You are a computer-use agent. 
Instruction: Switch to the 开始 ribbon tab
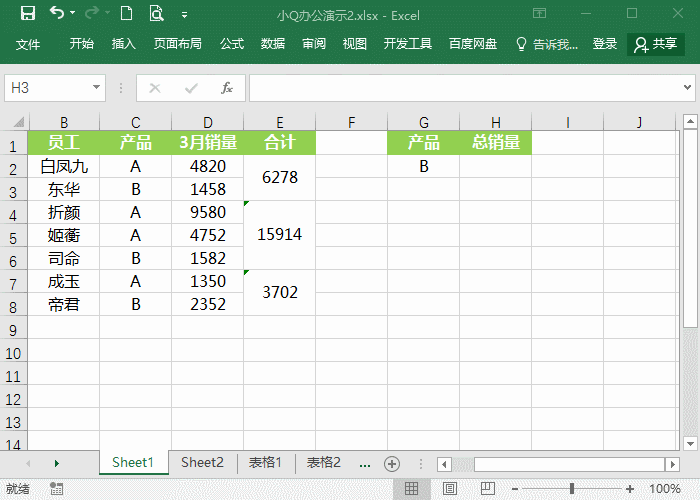point(82,43)
